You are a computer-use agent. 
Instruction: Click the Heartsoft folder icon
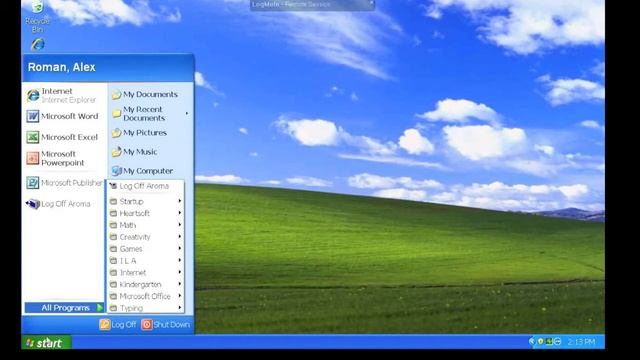(x=113, y=213)
